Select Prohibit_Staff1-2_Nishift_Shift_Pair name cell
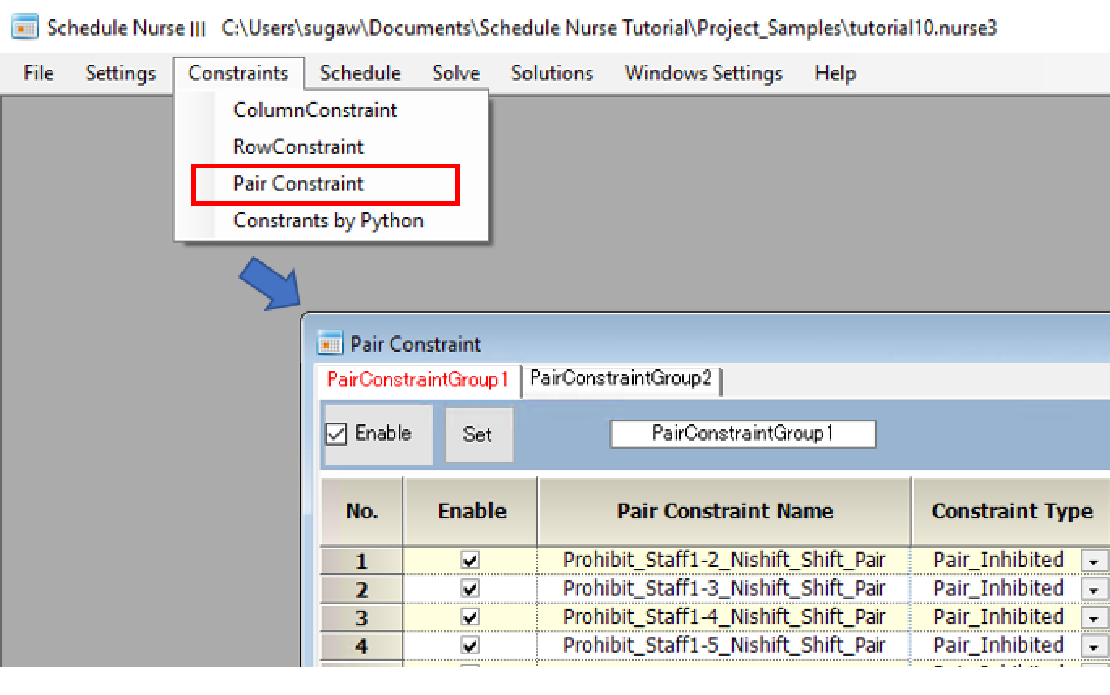The image size is (1110, 695). point(723,561)
